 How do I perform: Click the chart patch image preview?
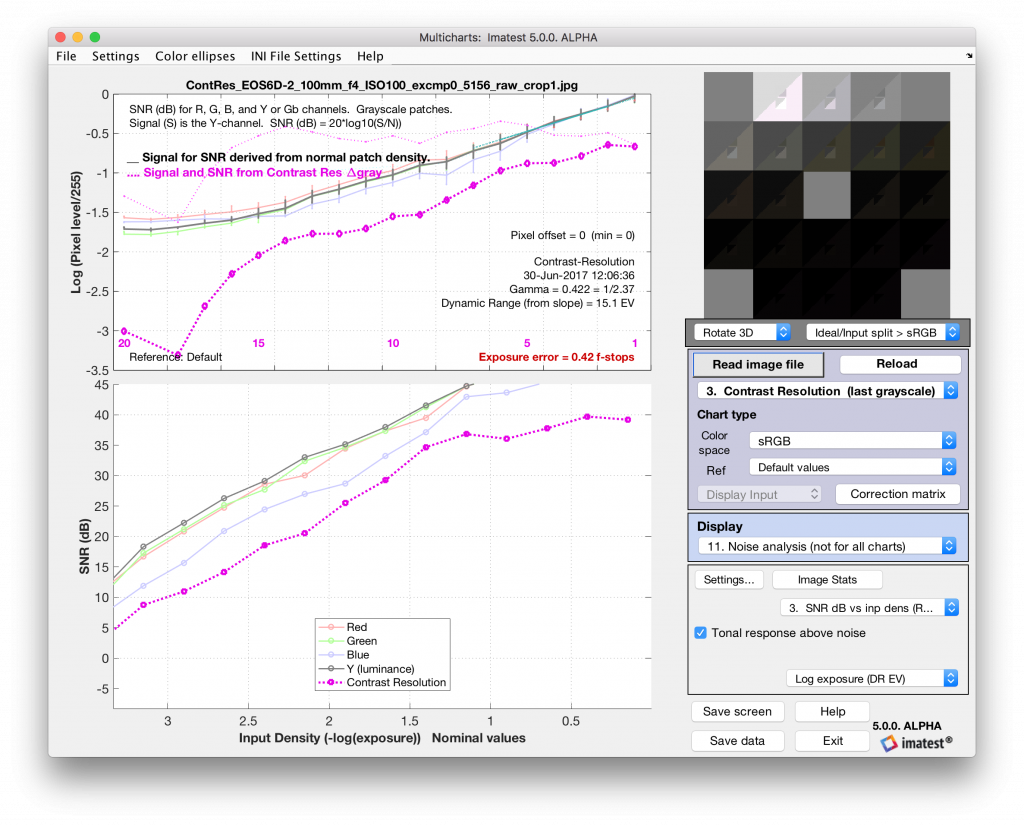(x=827, y=195)
